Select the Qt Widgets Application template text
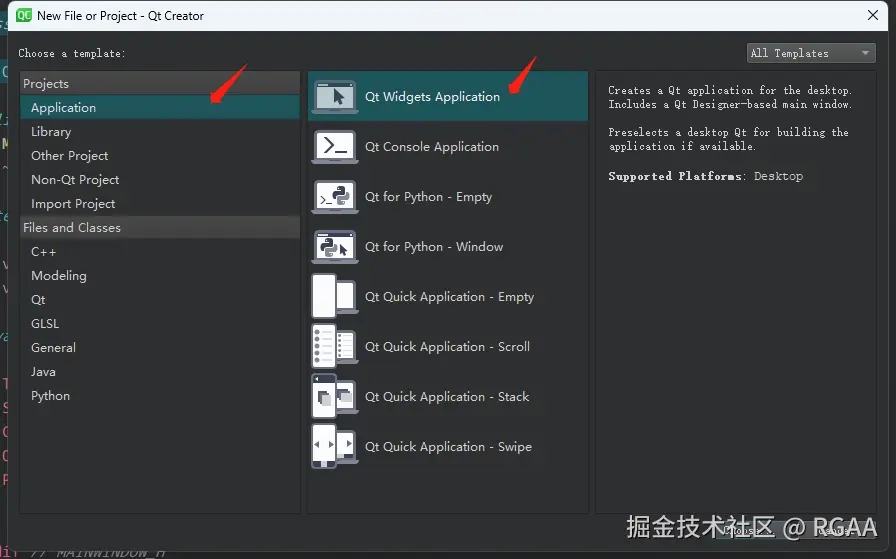This screenshot has height=559, width=896. pyautogui.click(x=433, y=97)
